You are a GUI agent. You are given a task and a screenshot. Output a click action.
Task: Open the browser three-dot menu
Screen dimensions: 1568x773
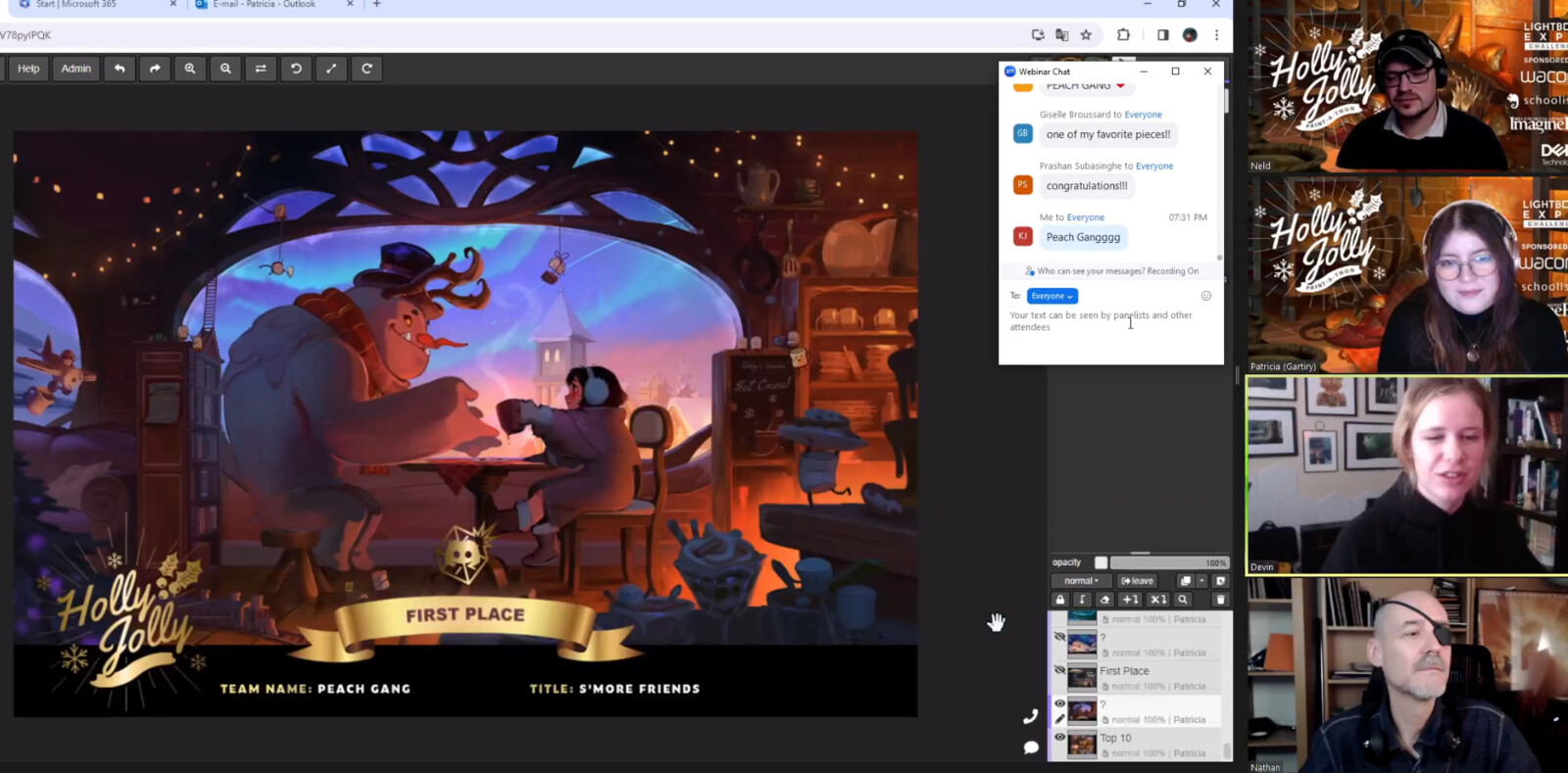(1216, 35)
